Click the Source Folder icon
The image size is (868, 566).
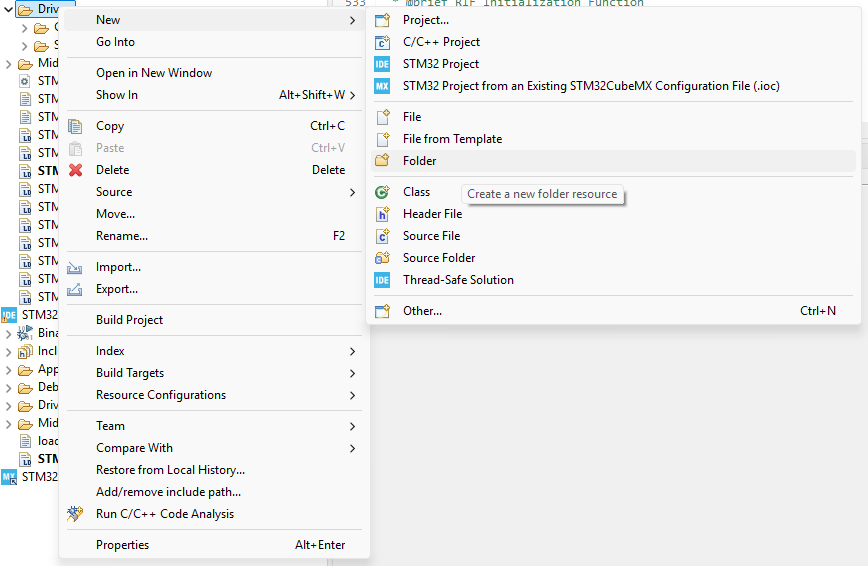[x=383, y=258]
